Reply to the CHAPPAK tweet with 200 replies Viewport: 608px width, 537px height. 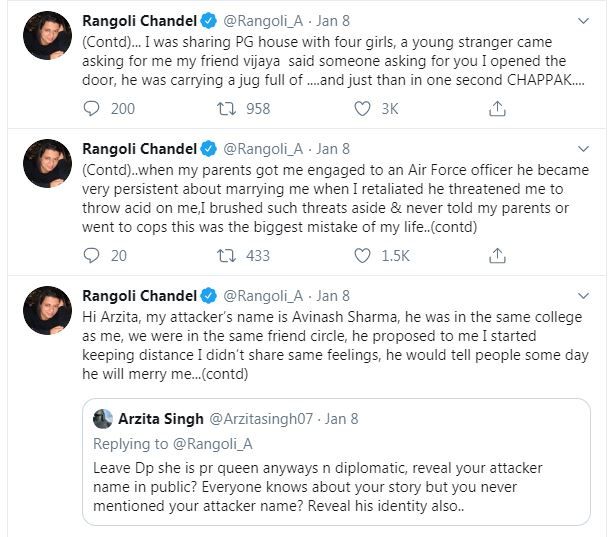coord(91,108)
